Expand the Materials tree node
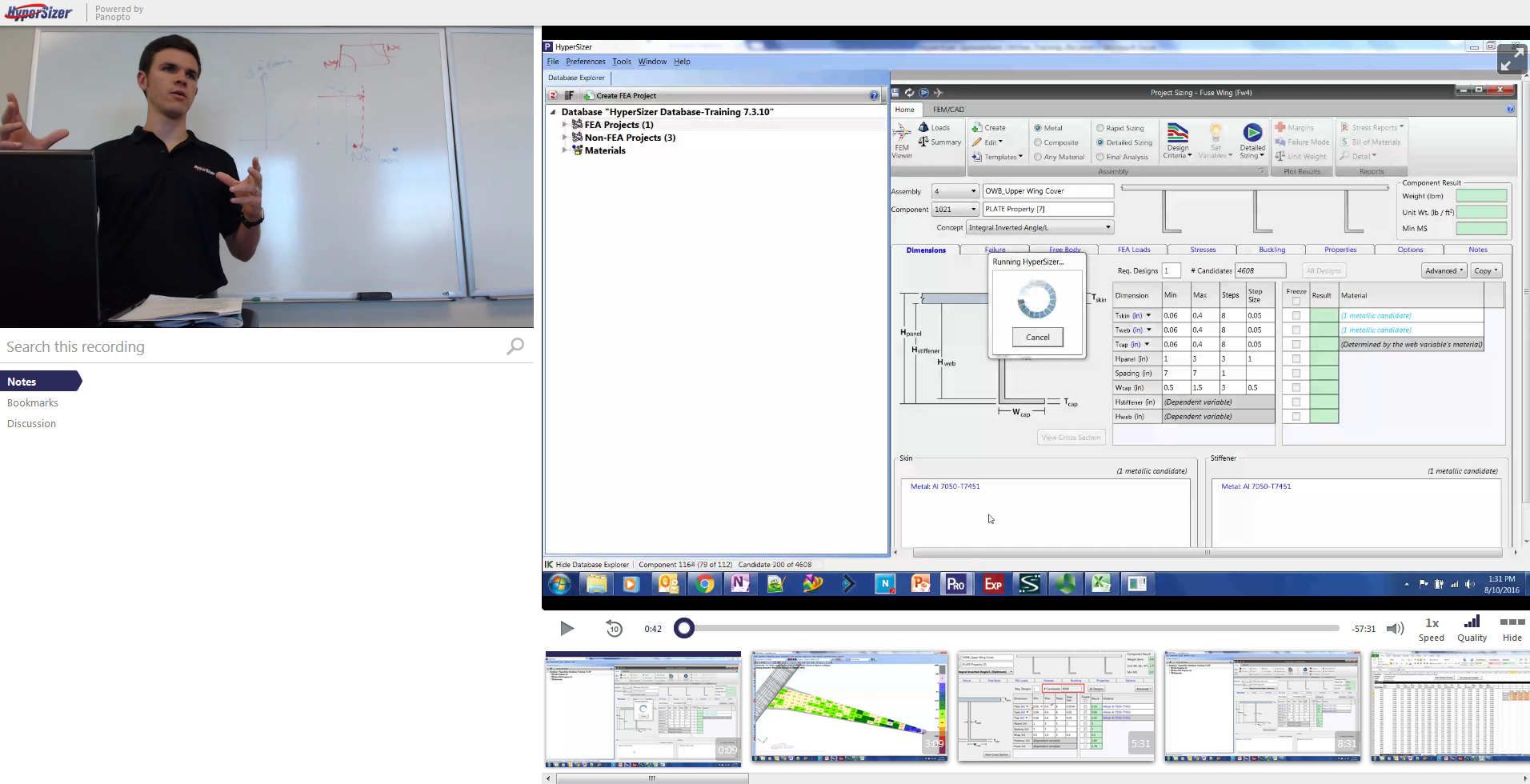The height and width of the screenshot is (784, 1530). tap(565, 150)
